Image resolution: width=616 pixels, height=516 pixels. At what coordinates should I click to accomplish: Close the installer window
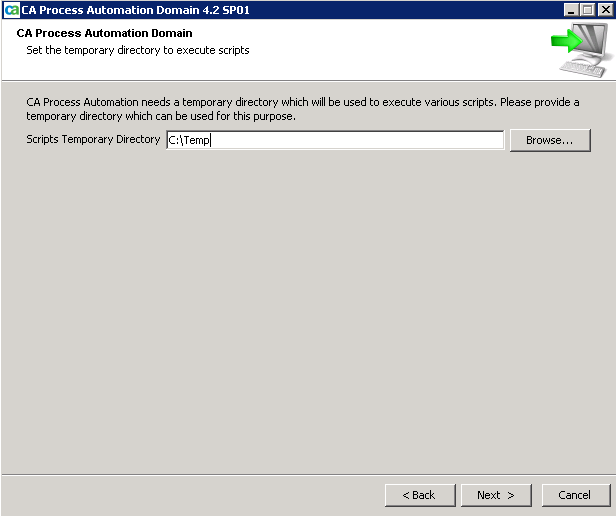point(605,10)
